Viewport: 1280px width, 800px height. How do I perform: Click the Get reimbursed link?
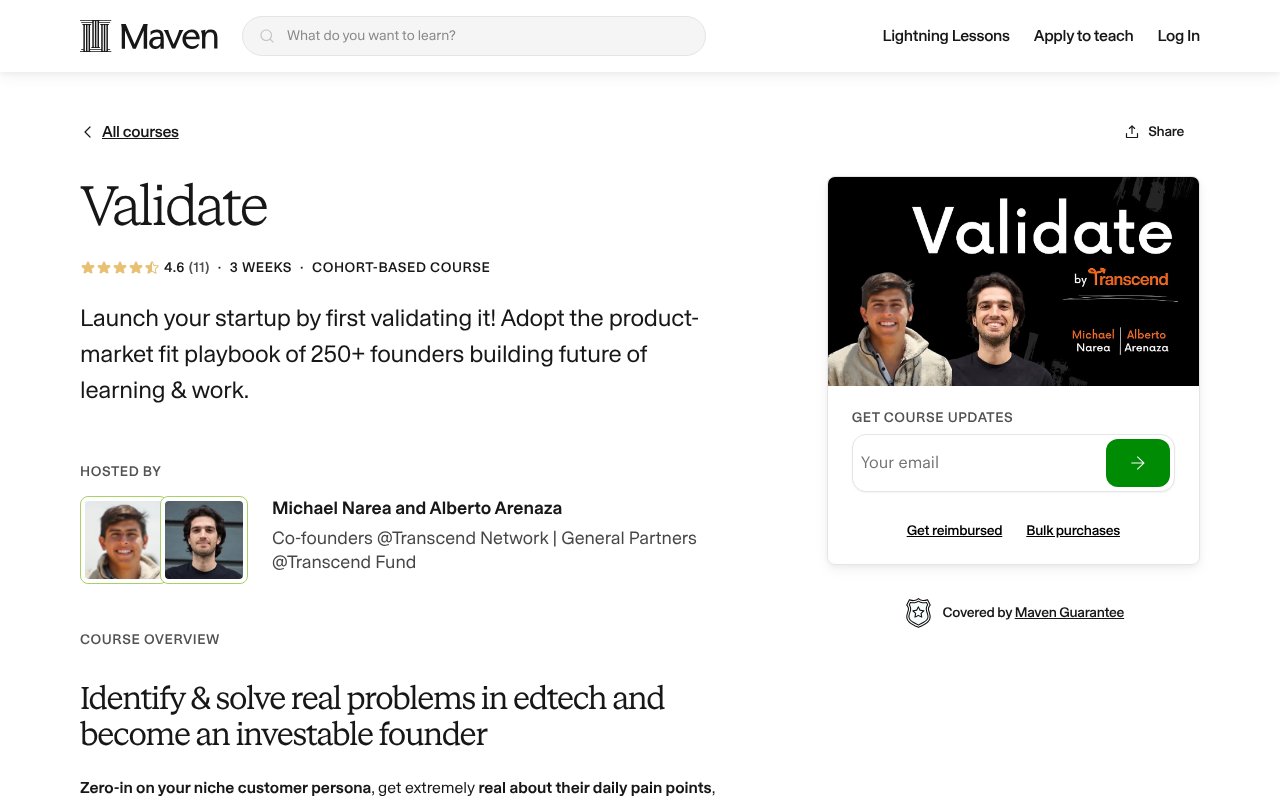tap(954, 530)
